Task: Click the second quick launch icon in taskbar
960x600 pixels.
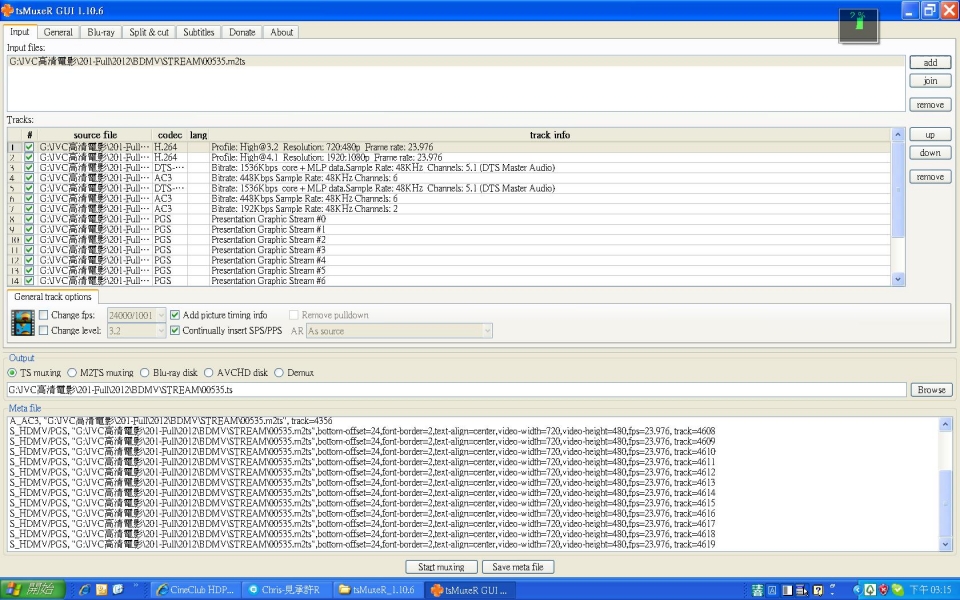Action: tap(101, 590)
